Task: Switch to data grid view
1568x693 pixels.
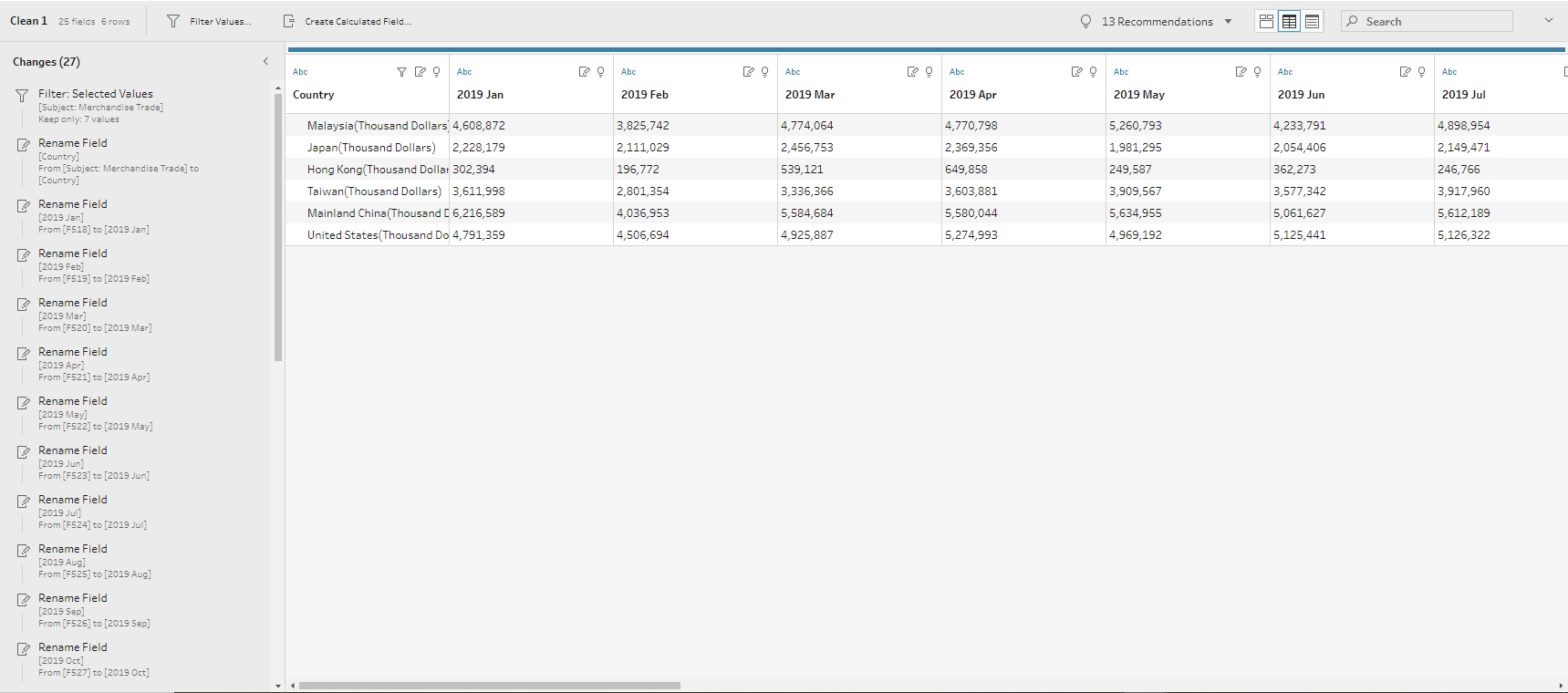Action: [1289, 21]
